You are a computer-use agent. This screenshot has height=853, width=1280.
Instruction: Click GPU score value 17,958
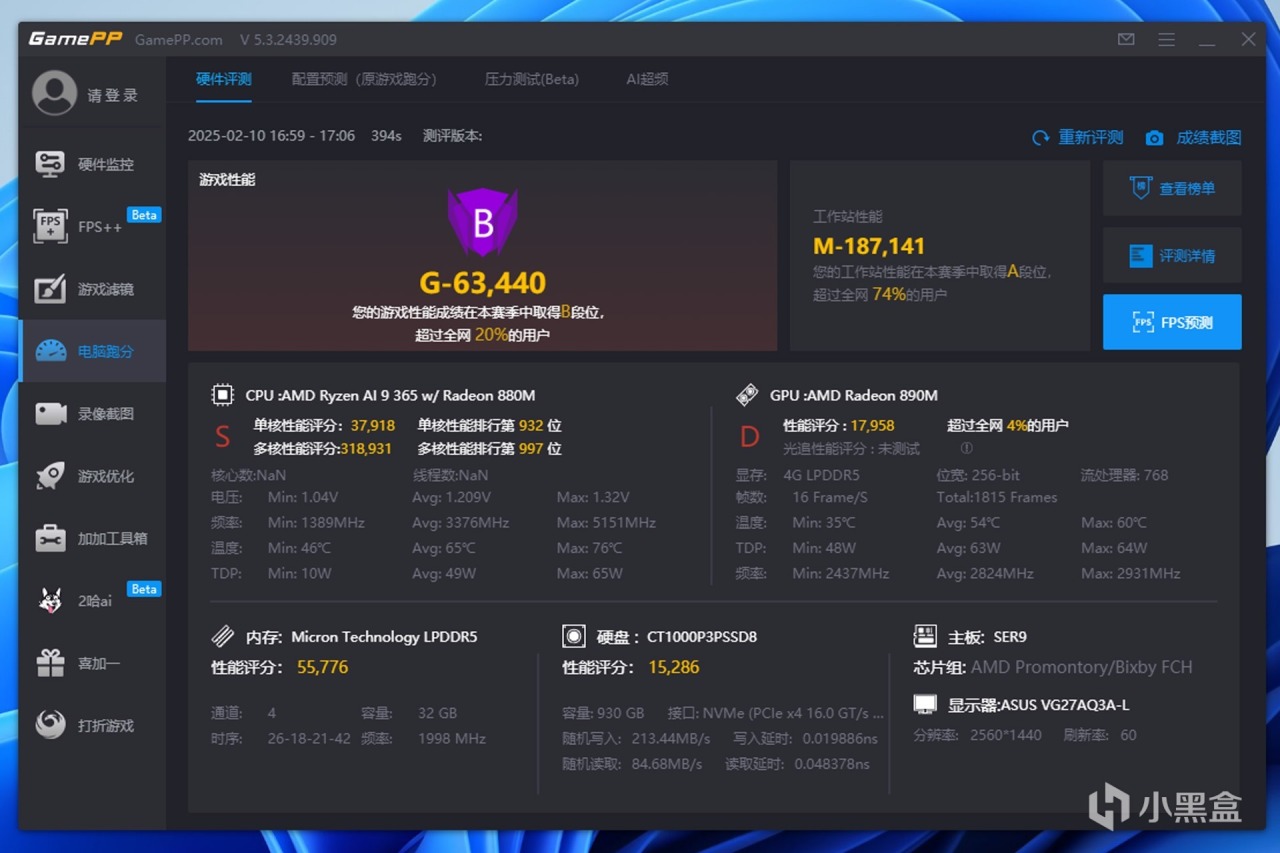click(x=873, y=425)
